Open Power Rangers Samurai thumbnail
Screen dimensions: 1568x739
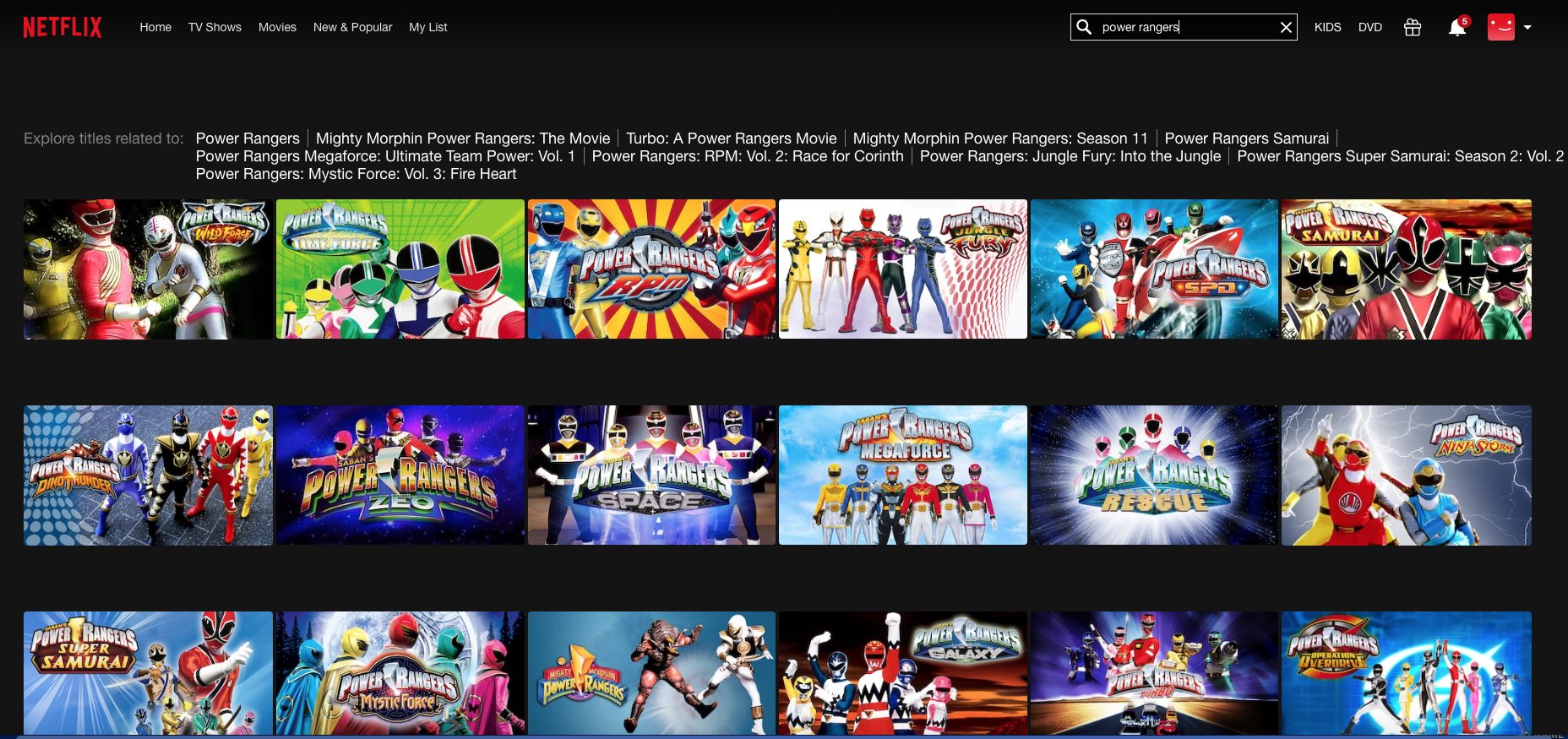pyautogui.click(x=1406, y=269)
